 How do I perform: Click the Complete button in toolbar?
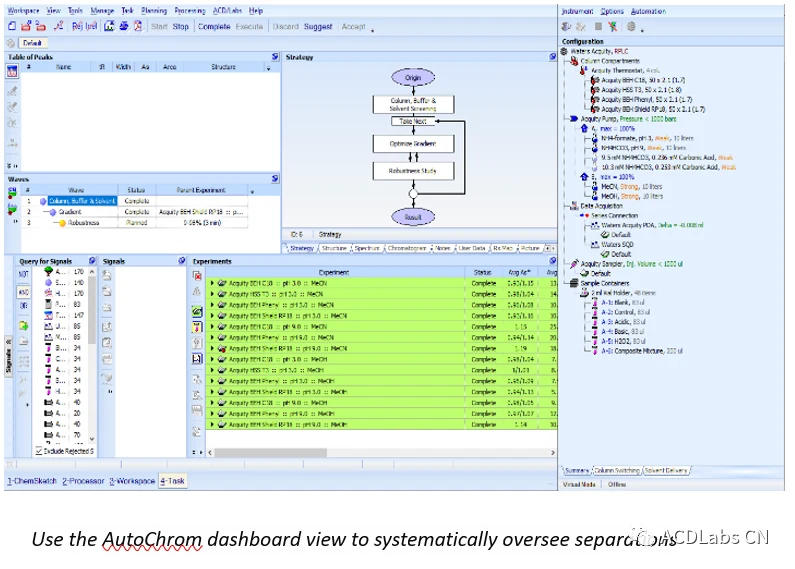click(214, 26)
